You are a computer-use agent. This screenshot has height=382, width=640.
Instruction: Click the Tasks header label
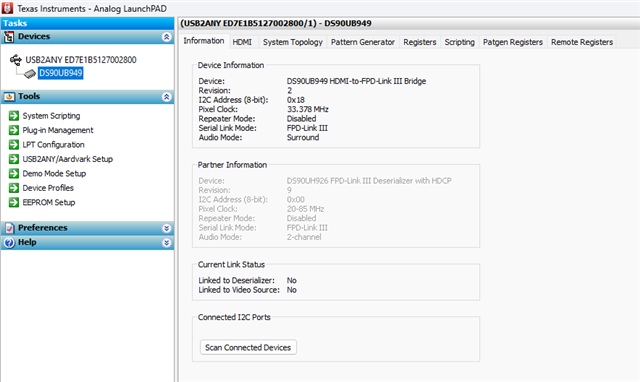15,23
